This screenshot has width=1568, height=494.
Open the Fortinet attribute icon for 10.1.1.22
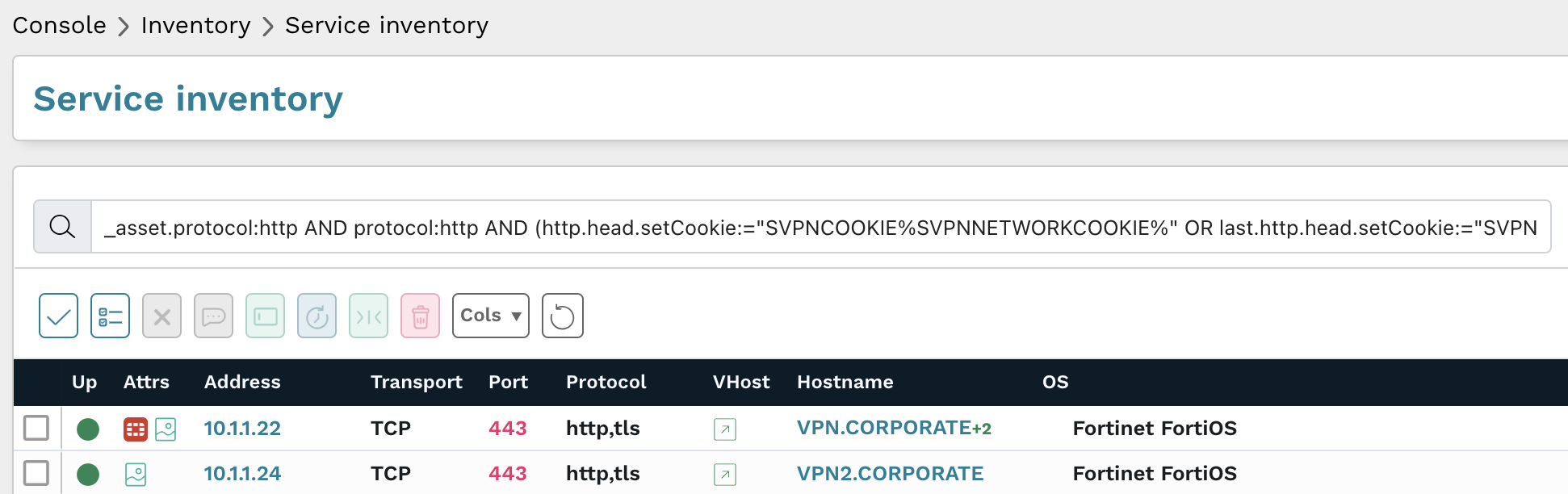[x=136, y=429]
